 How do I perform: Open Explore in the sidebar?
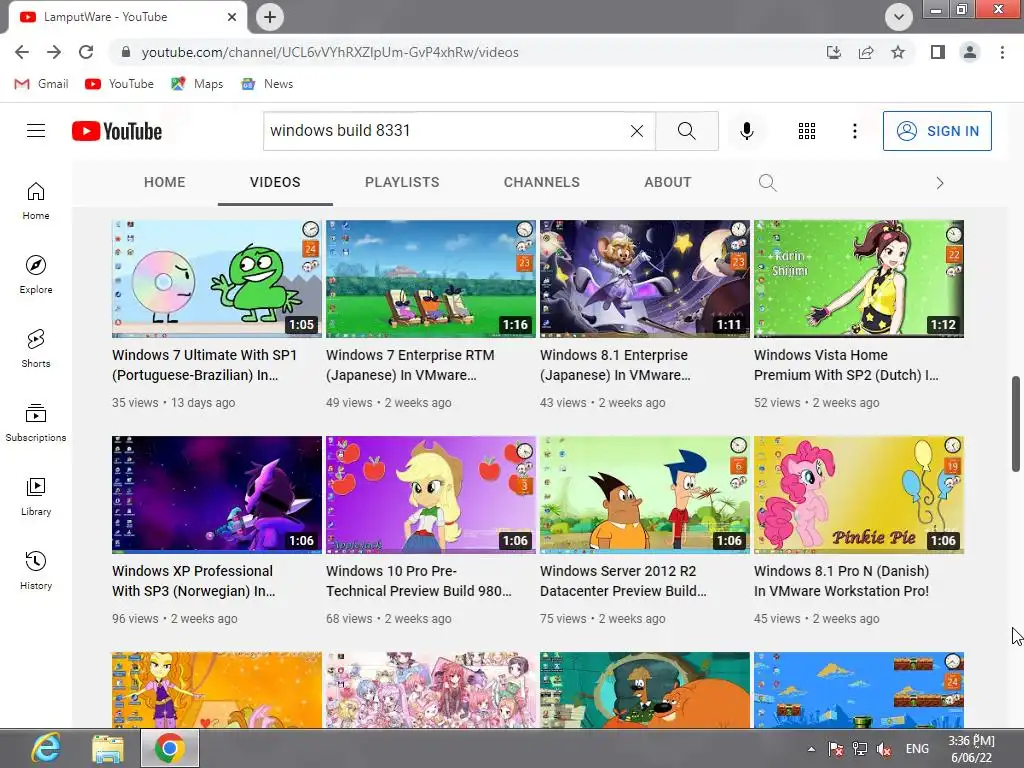pyautogui.click(x=36, y=274)
